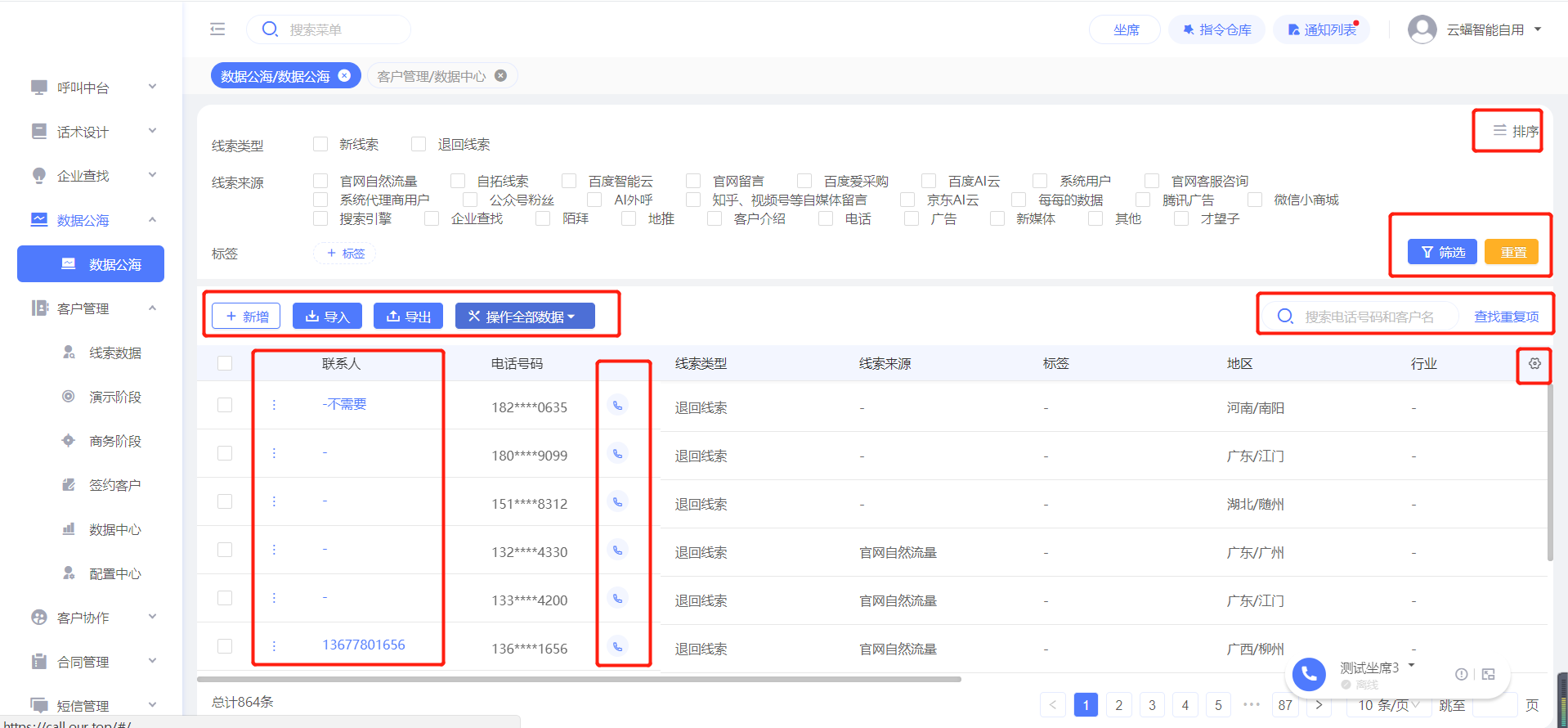This screenshot has width=1568, height=728.
Task: Click the info icon in softphone widget
Action: [1462, 674]
